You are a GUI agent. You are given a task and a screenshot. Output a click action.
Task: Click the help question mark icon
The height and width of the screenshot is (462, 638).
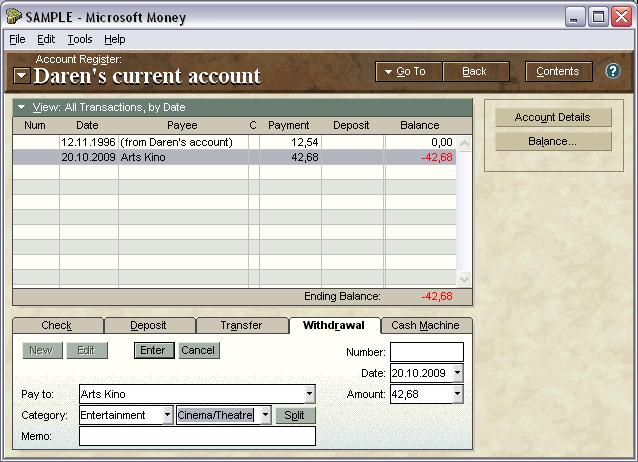[x=612, y=71]
